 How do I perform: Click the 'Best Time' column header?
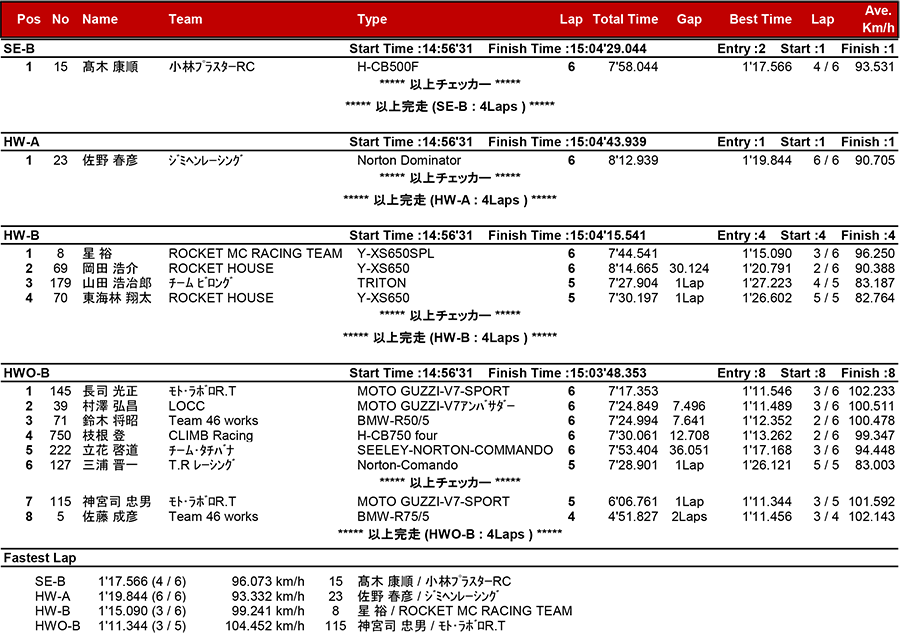(x=760, y=19)
